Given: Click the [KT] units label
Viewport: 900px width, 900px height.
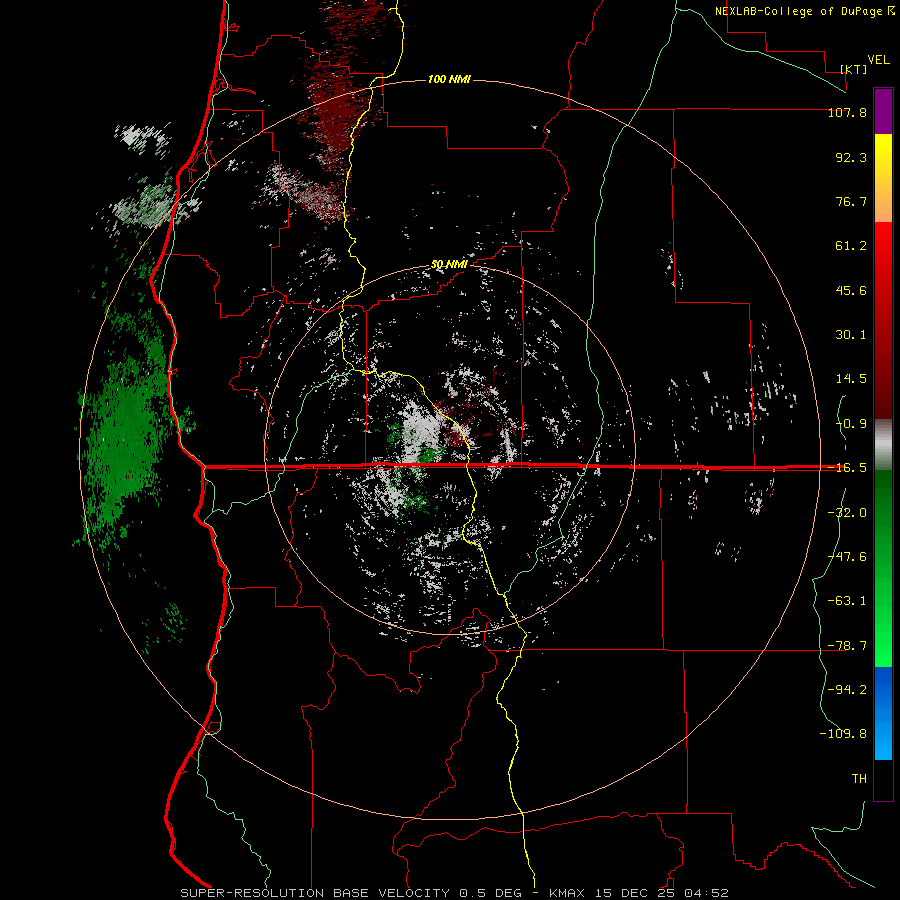Looking at the screenshot, I should 854,69.
